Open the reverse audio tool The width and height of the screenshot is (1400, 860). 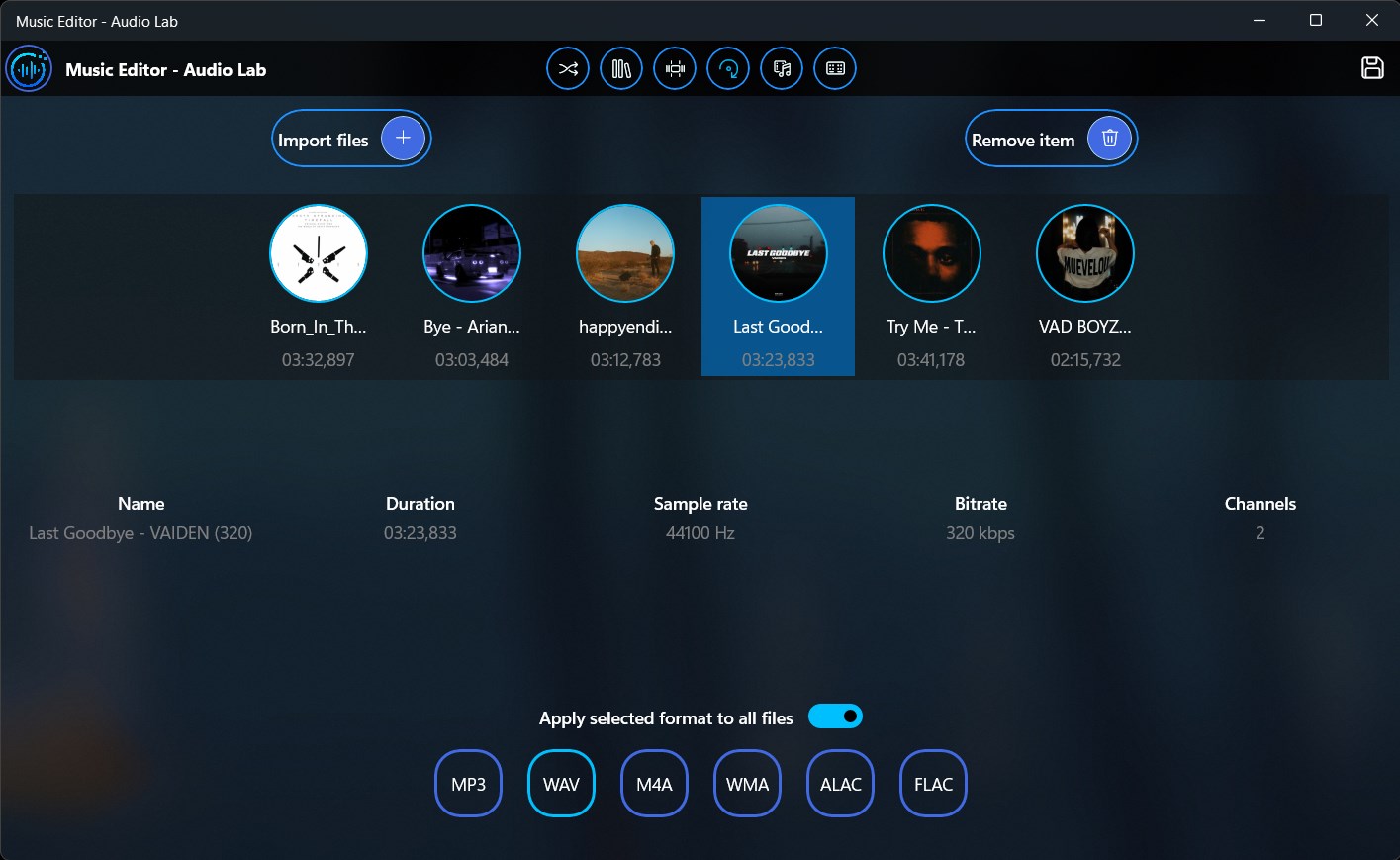pyautogui.click(x=727, y=68)
